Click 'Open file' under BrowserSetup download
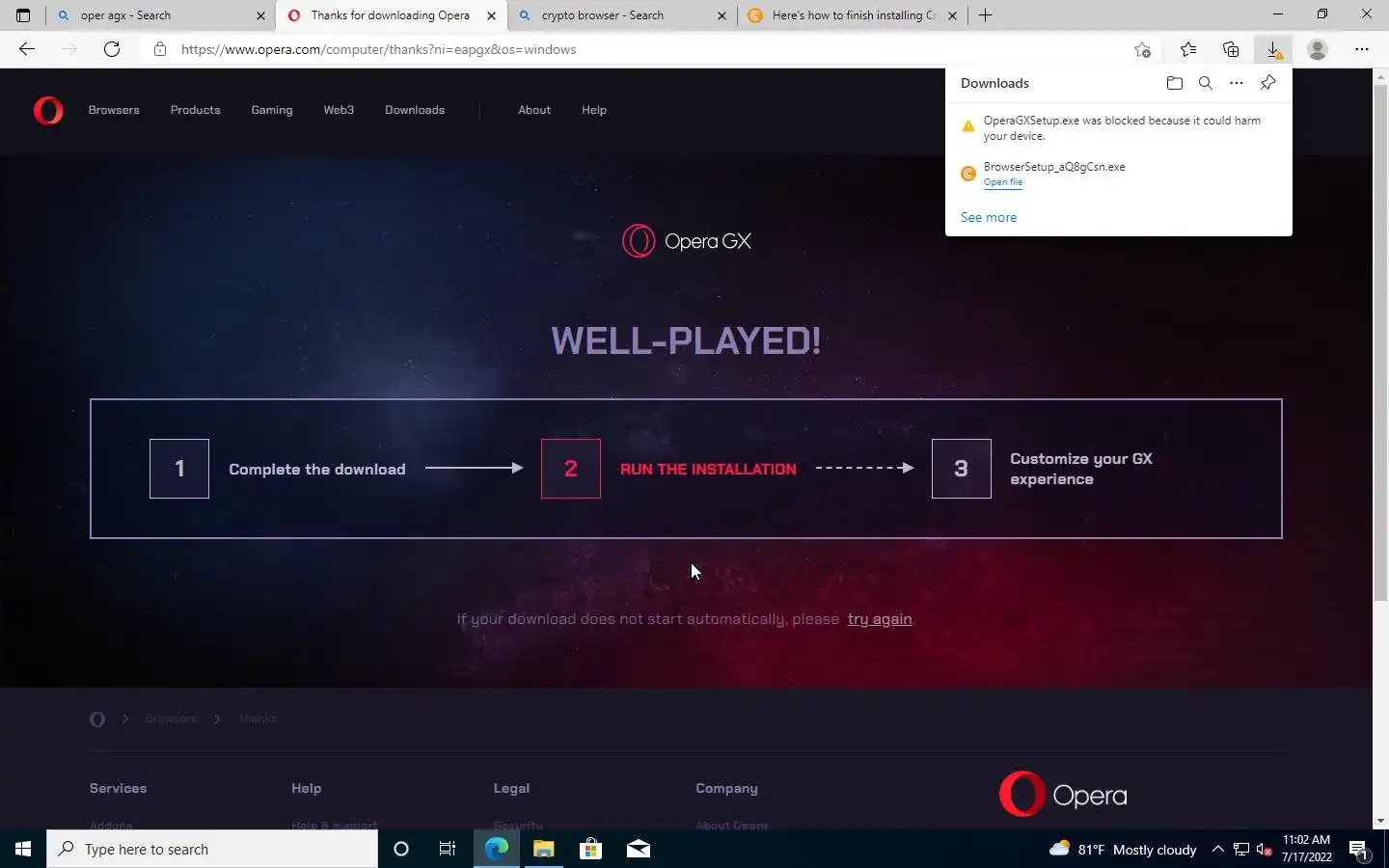1389x868 pixels. (1003, 182)
